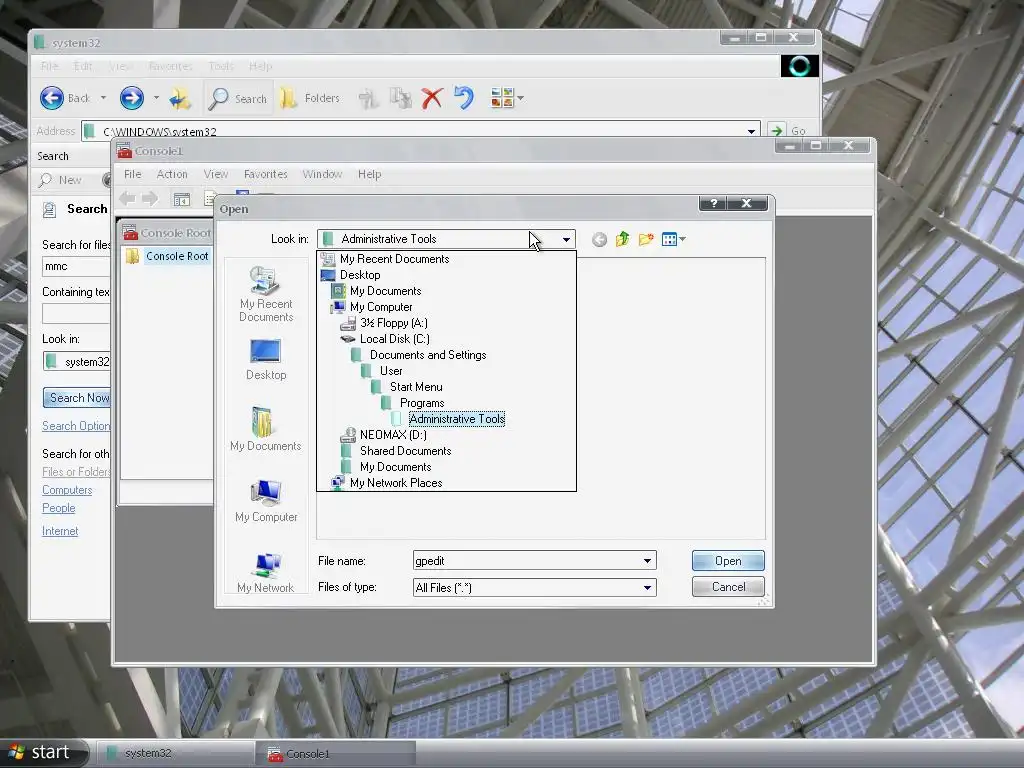Click Console1 toolbar forward arrow
The image size is (1024, 768).
pyautogui.click(x=150, y=199)
